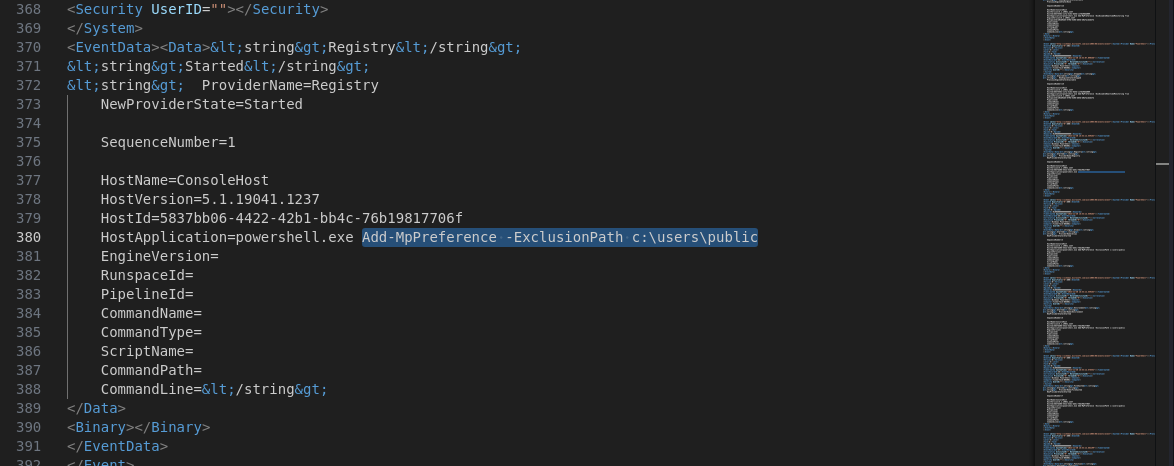Image resolution: width=1174 pixels, height=466 pixels.
Task: Click the HostVersion=5.1.19041.1237 text
Action: (210, 199)
